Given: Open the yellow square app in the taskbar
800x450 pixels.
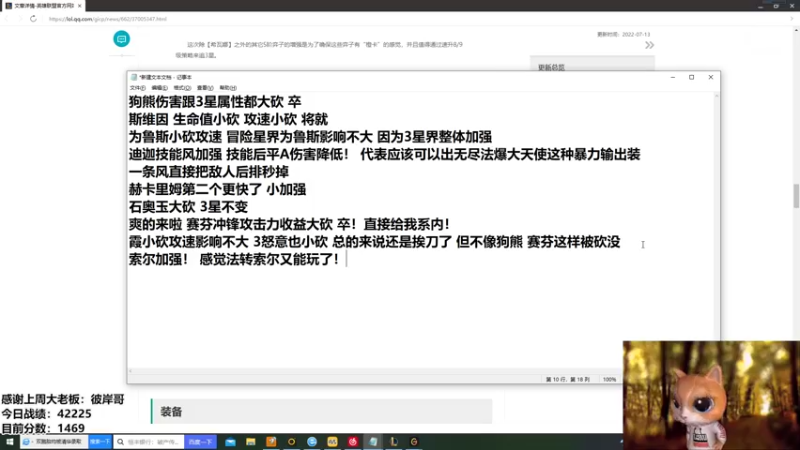Looking at the screenshot, I should point(332,442).
